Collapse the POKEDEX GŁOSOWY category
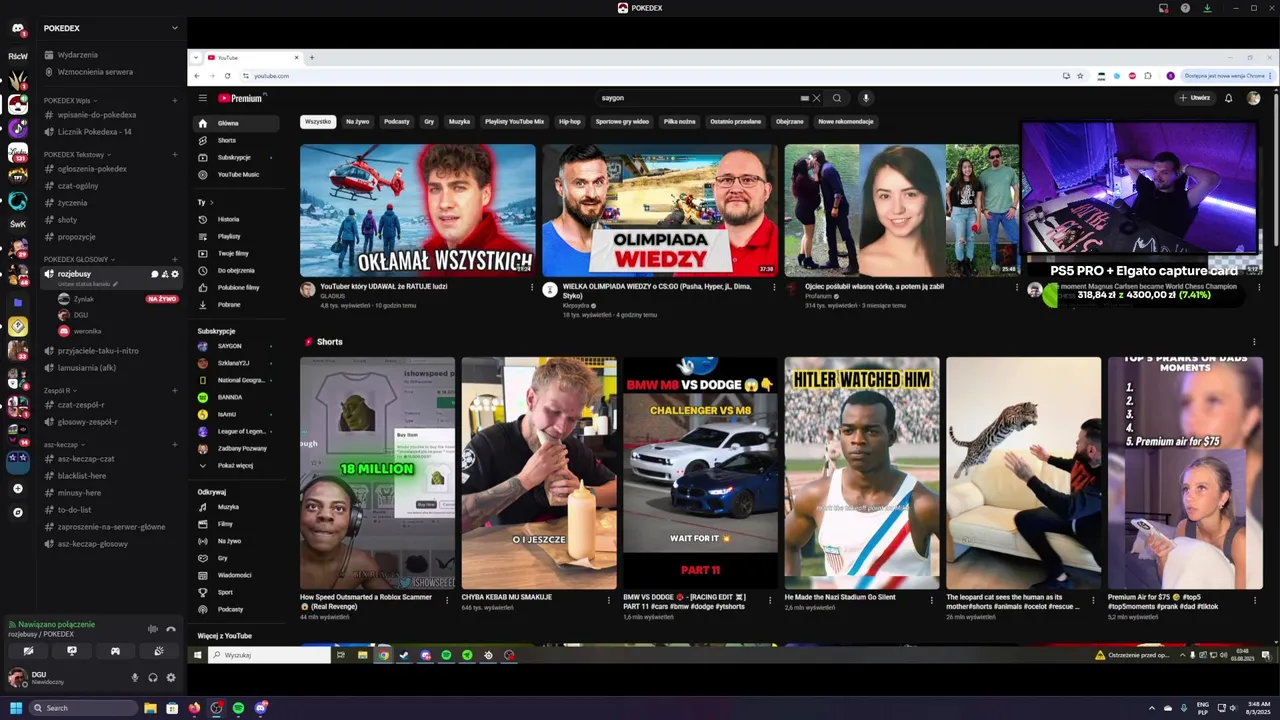The image size is (1280, 720). [79, 259]
